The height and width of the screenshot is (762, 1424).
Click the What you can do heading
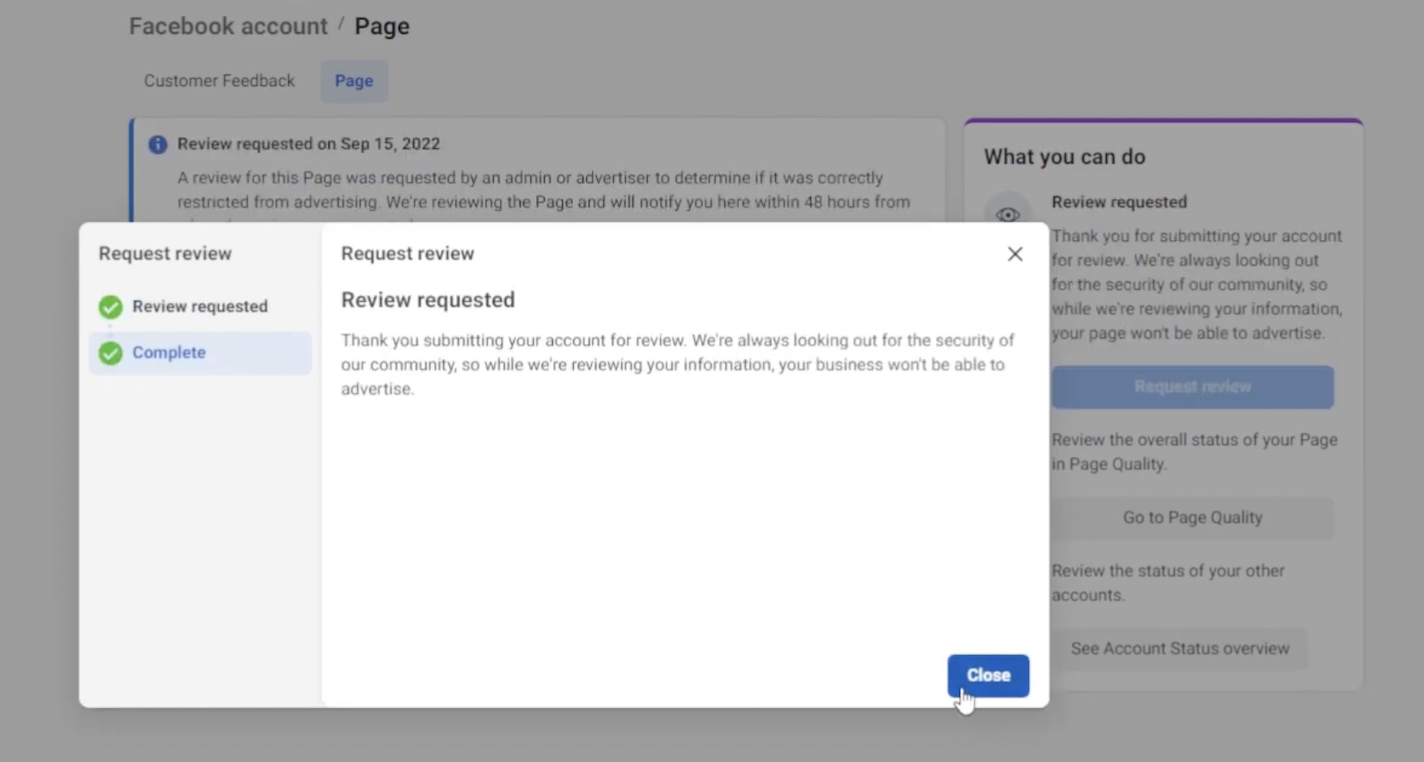(1065, 157)
